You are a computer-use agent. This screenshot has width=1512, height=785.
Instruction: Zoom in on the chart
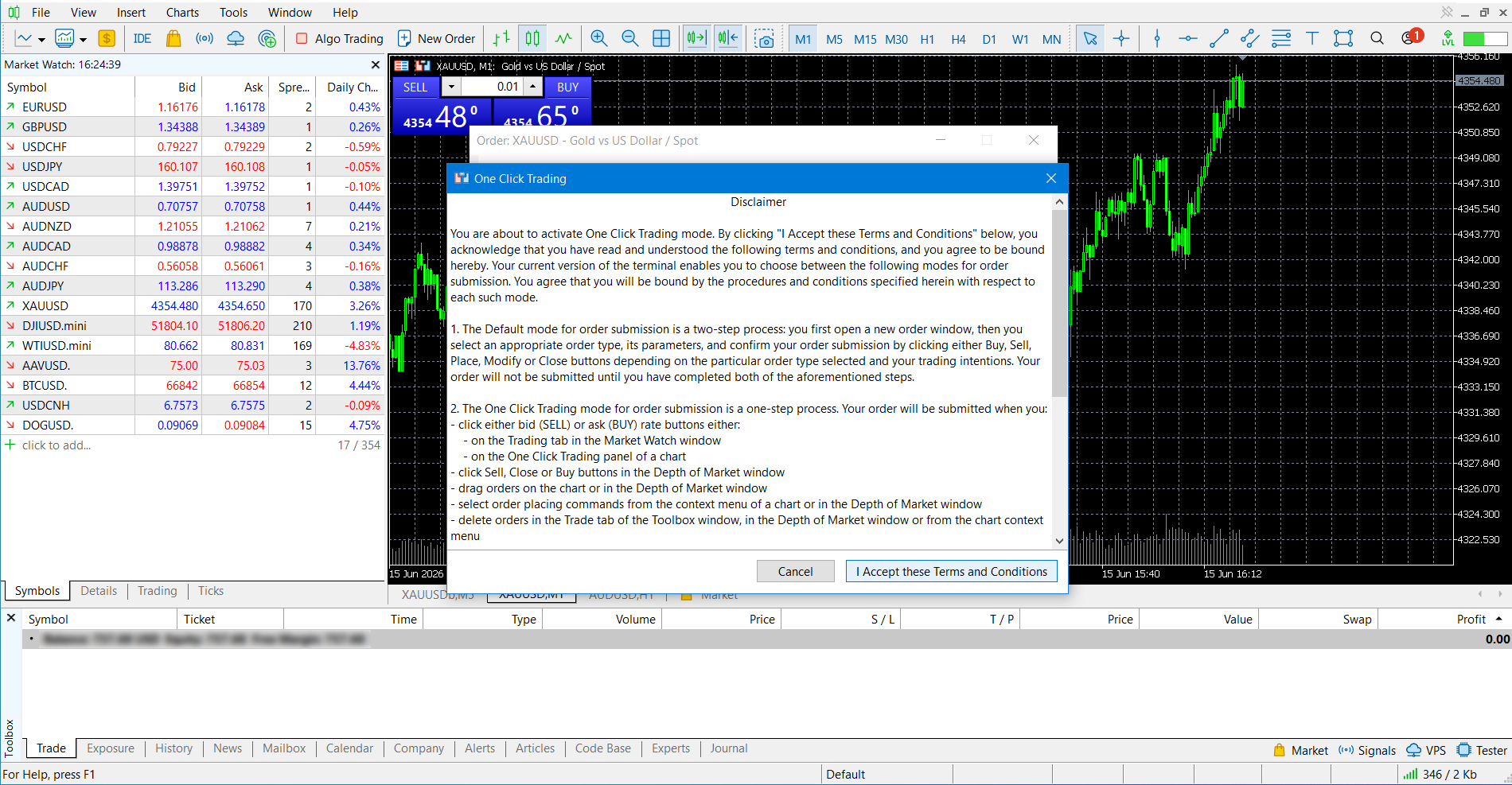(598, 38)
